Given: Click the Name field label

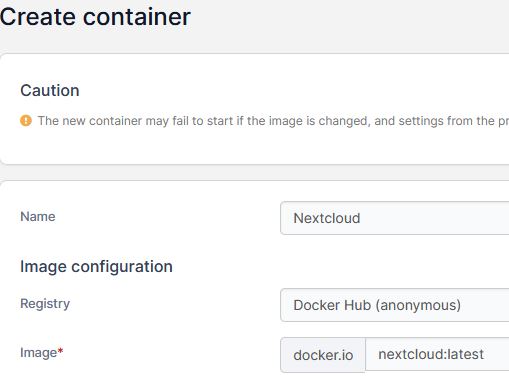Looking at the screenshot, I should pyautogui.click(x=38, y=217).
